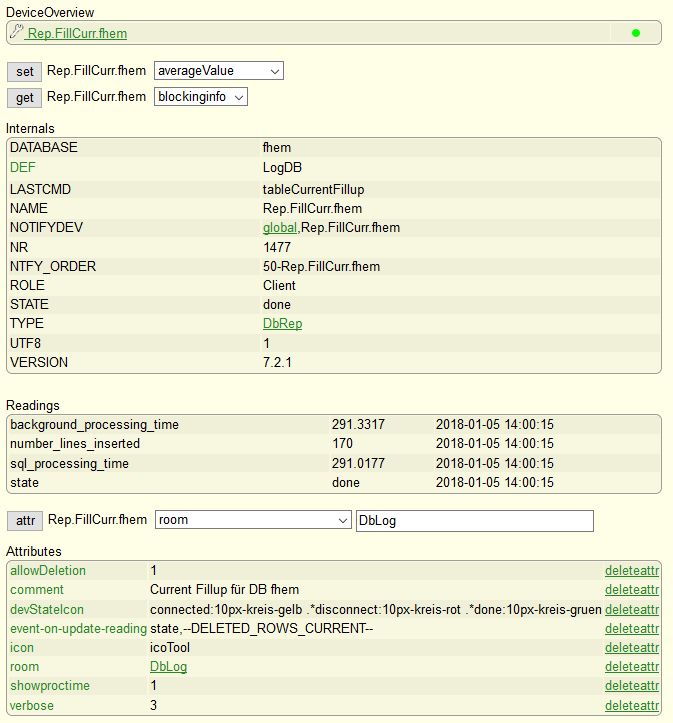Click the number_lines_inserted value 170
This screenshot has width=673, height=723.
342,444
